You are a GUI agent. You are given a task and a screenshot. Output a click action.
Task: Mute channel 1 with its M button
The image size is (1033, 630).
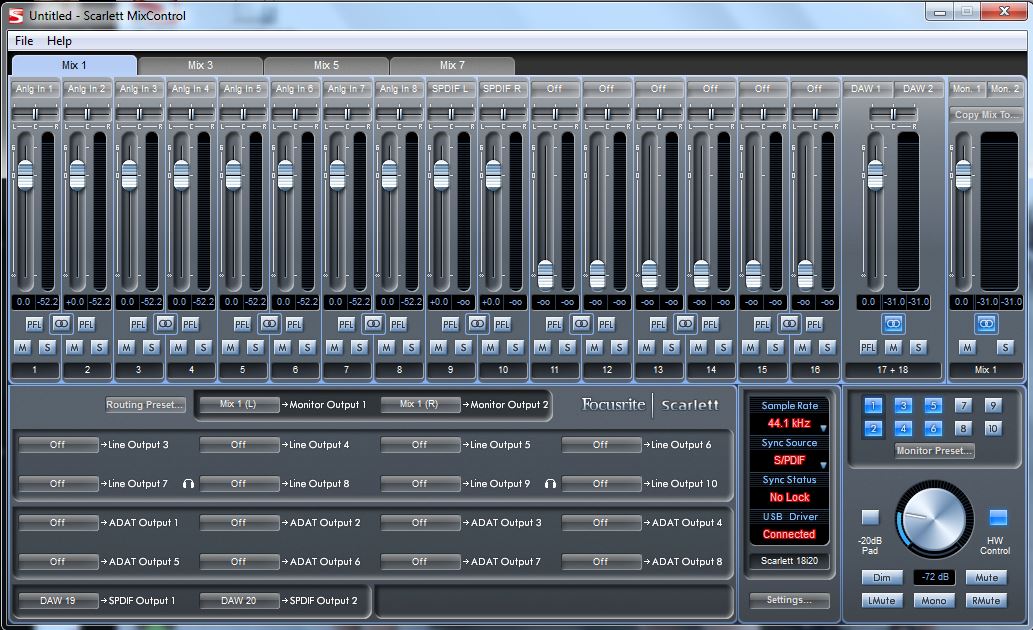22,347
